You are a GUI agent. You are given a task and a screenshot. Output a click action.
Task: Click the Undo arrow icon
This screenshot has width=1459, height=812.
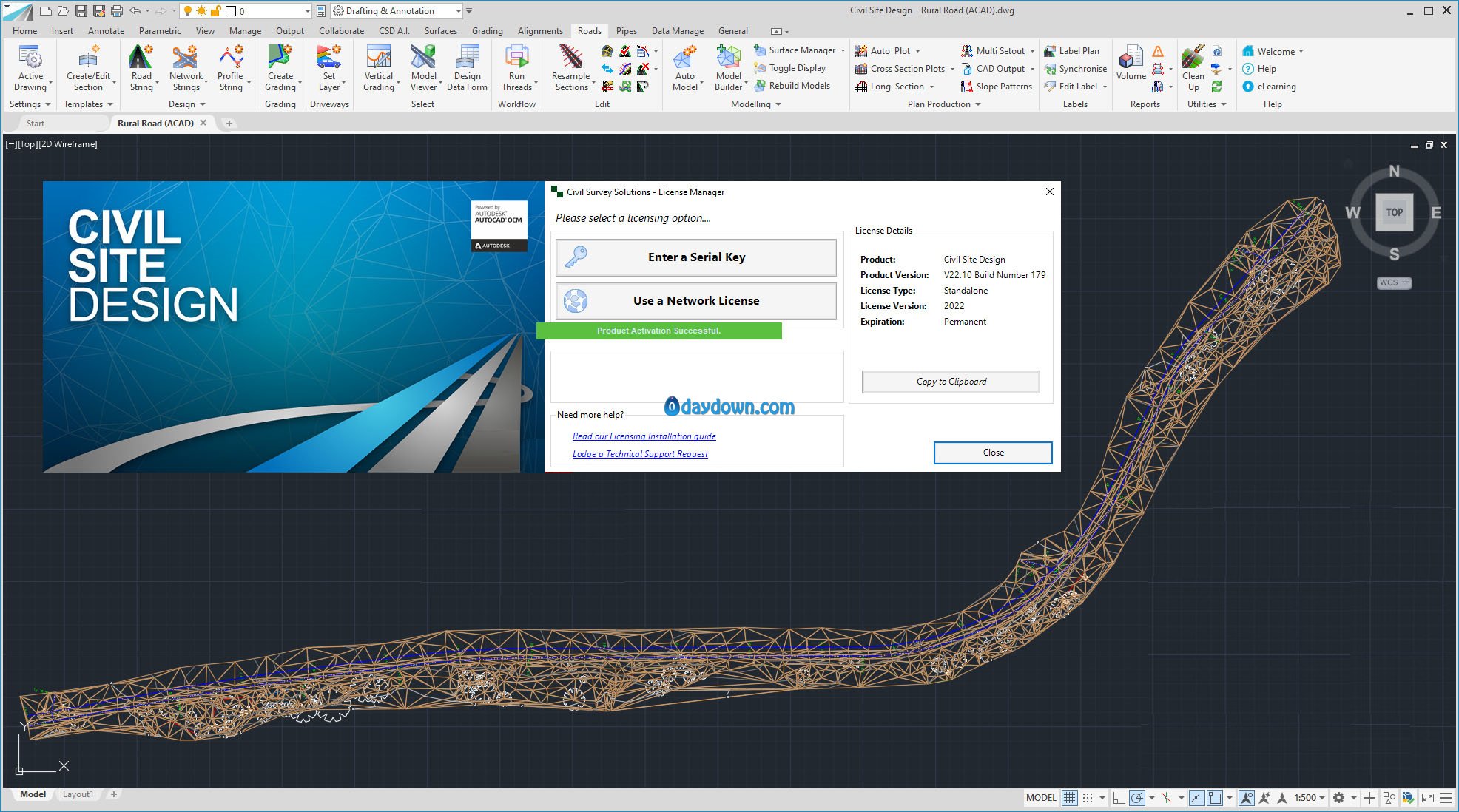point(135,11)
